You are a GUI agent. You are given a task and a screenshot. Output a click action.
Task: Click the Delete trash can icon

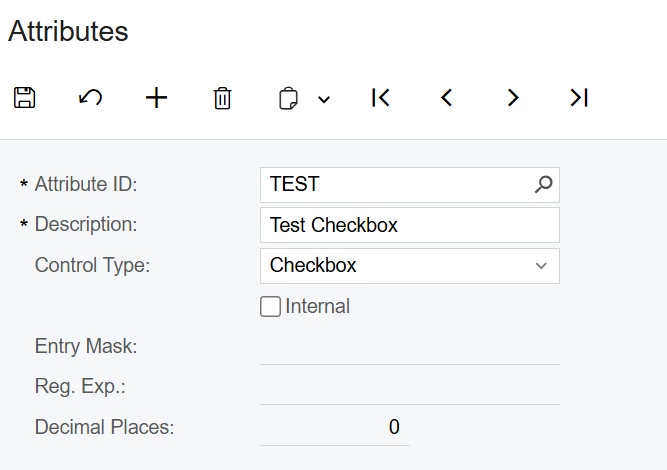pos(222,98)
